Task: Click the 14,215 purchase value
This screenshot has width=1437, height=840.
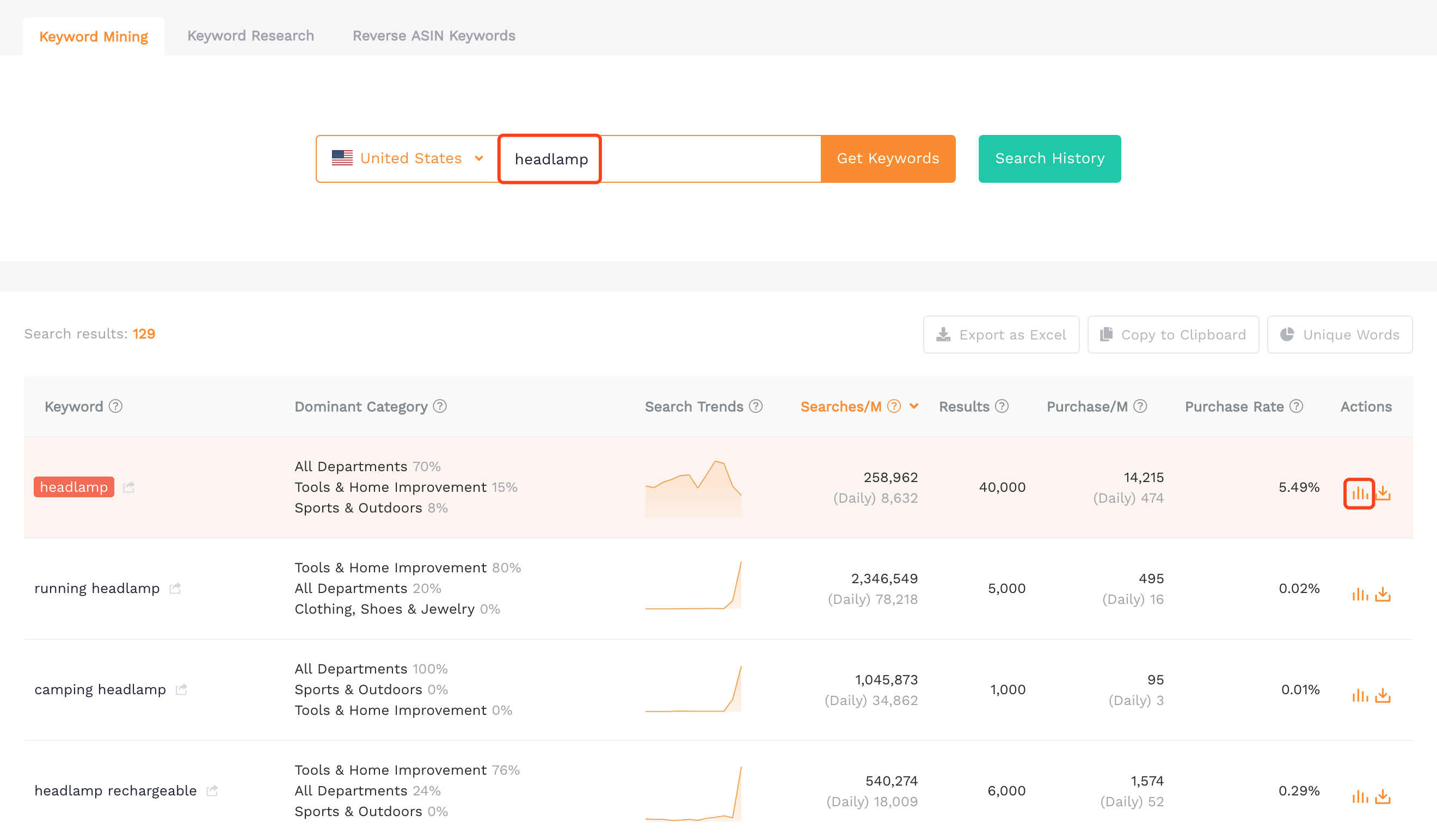Action: 1144,477
